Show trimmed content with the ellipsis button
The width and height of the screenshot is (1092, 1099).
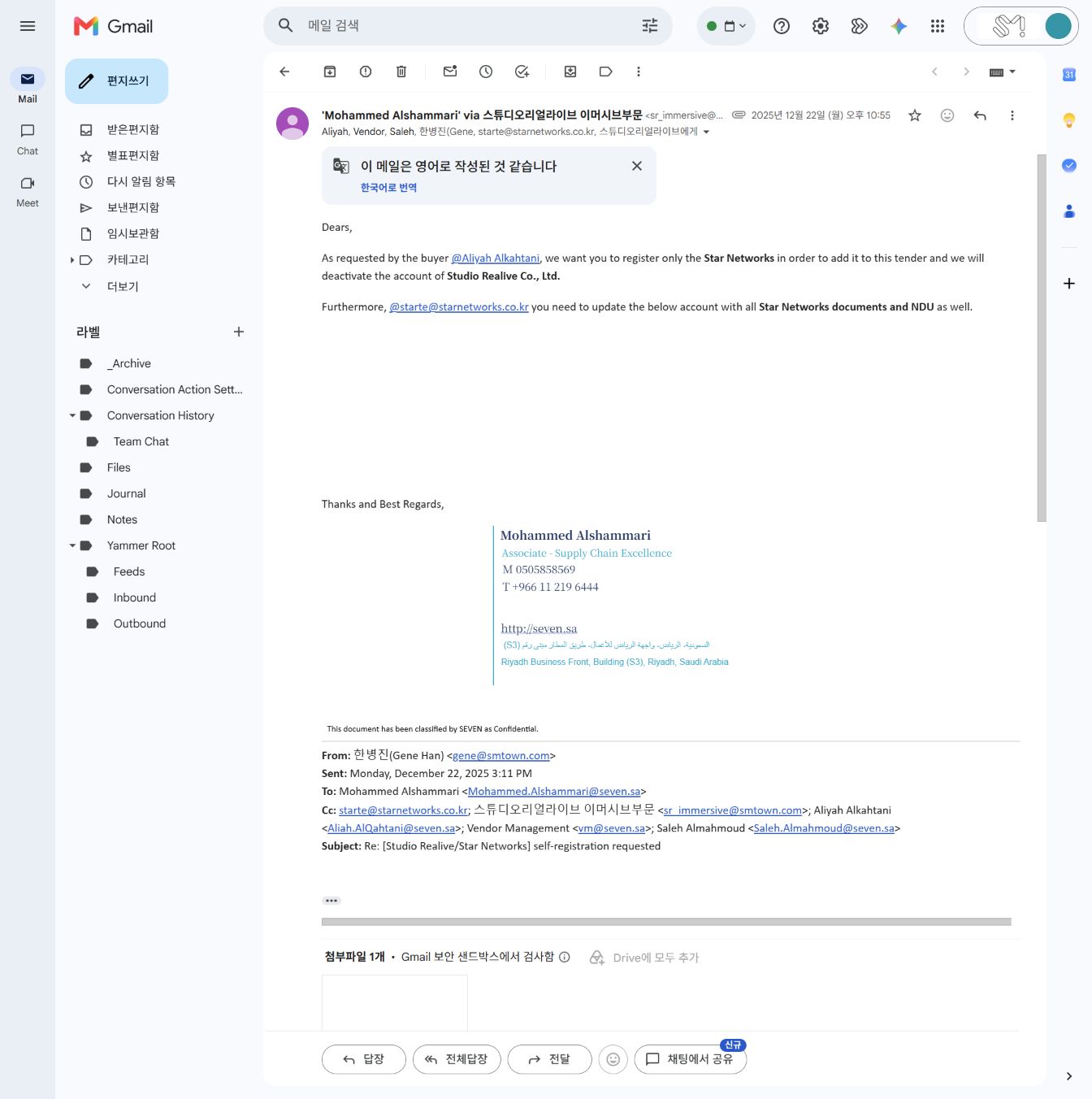(331, 901)
